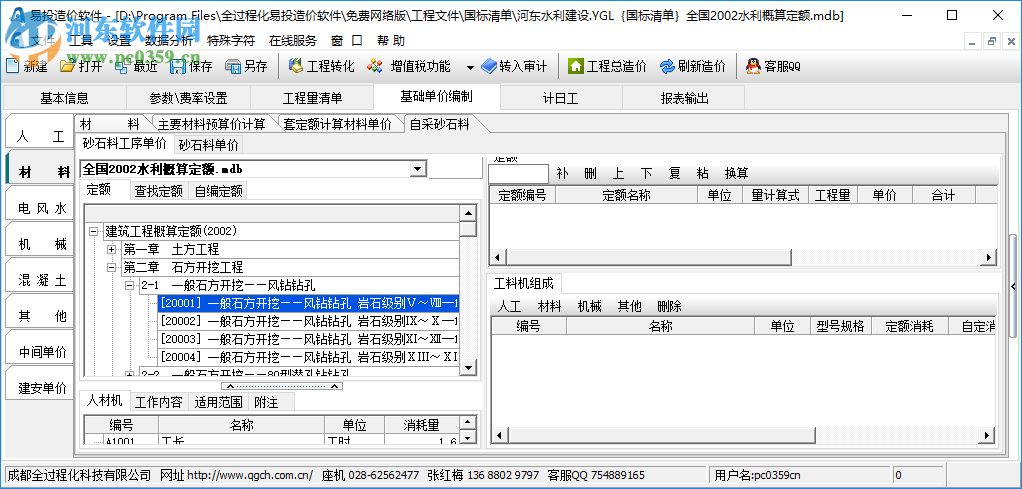The width and height of the screenshot is (1022, 489).
Task: Select the [20003] 岩石级别XI~XII tree row
Action: (308, 339)
